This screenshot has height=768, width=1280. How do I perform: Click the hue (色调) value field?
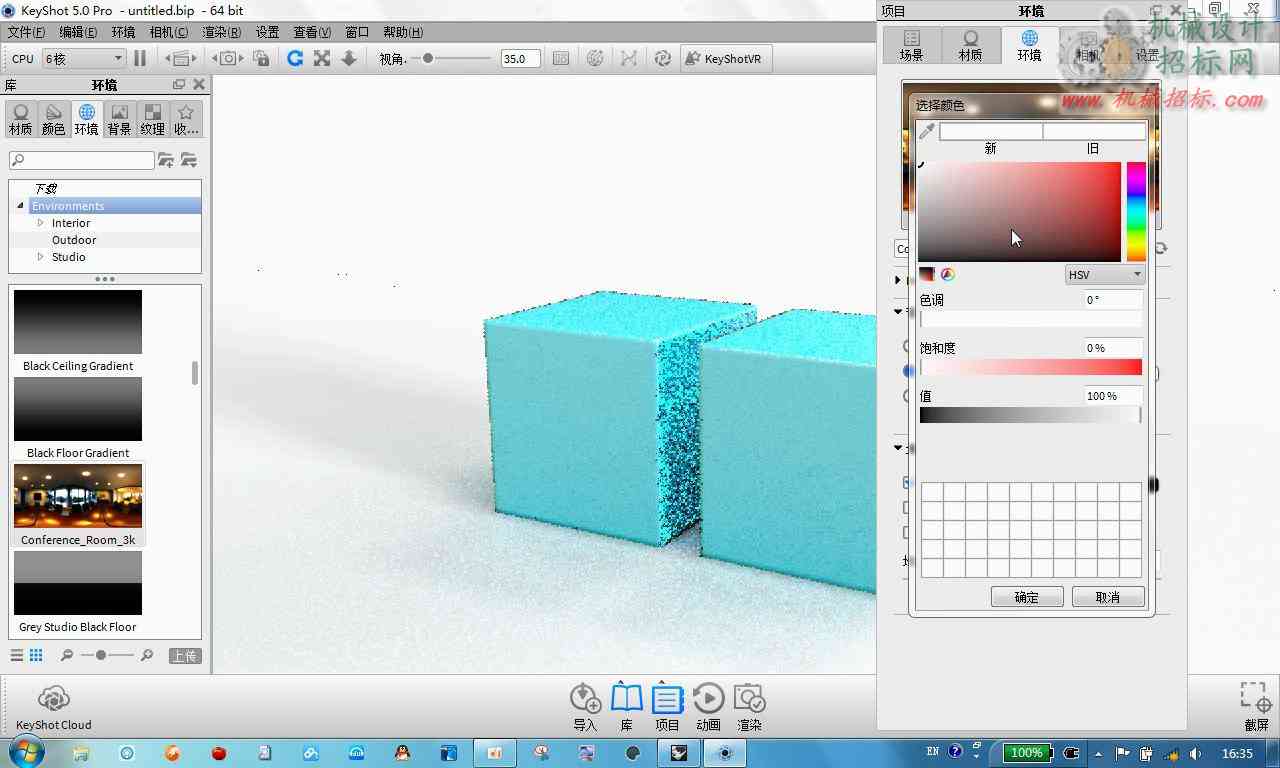pyautogui.click(x=1113, y=300)
